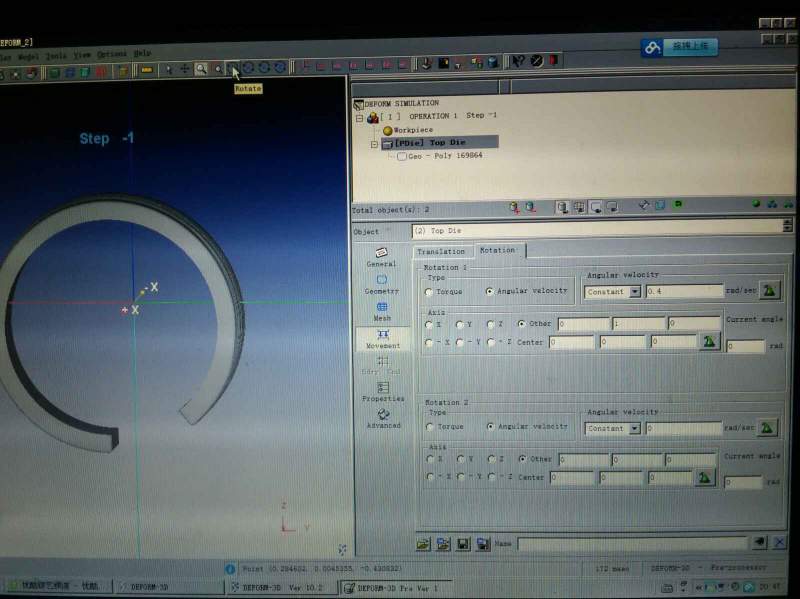Activate the magnifying glass zoom tool
The image size is (800, 599).
pos(201,69)
